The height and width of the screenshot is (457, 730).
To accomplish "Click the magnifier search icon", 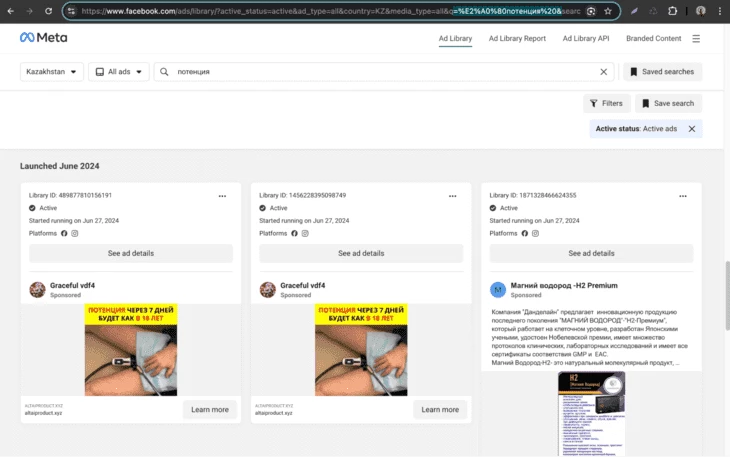I will (x=164, y=72).
